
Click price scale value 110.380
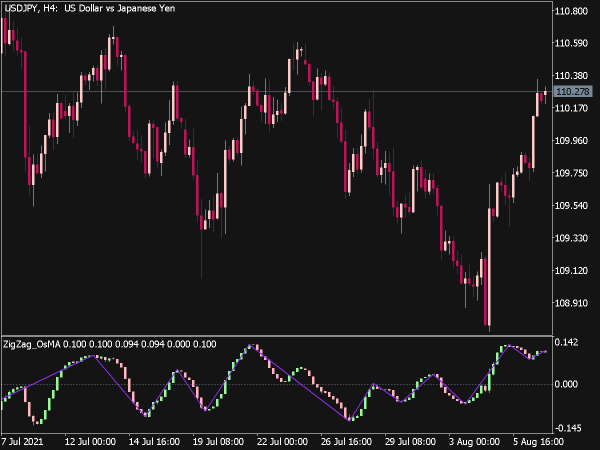[x=571, y=76]
